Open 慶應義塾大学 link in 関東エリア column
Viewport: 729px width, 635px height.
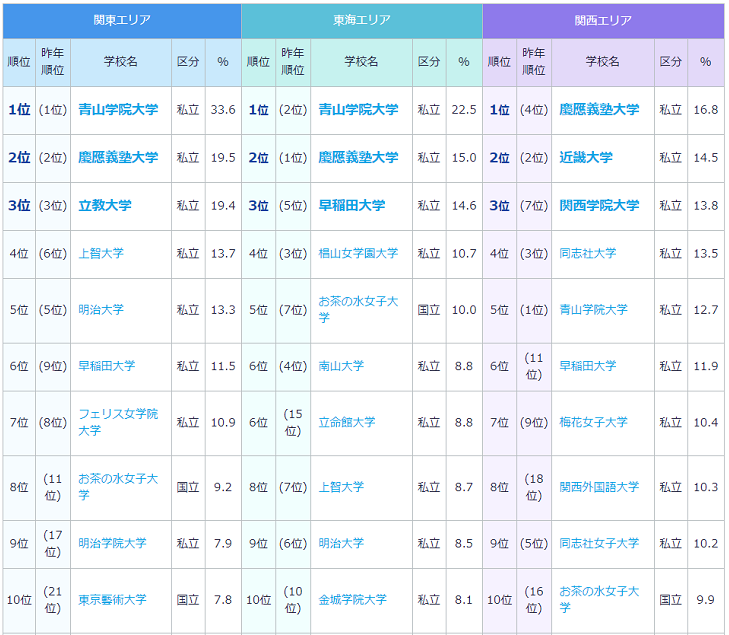tap(118, 158)
